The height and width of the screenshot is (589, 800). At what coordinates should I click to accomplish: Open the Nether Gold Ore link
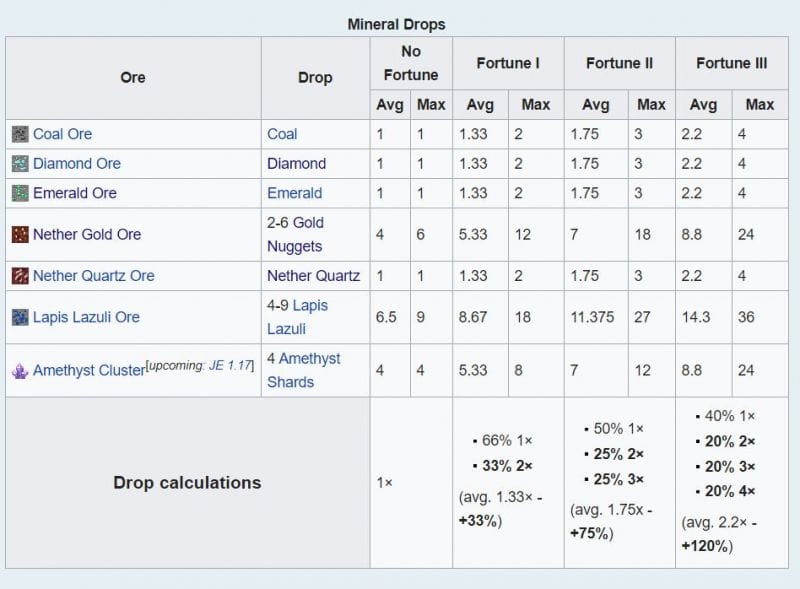(x=87, y=235)
